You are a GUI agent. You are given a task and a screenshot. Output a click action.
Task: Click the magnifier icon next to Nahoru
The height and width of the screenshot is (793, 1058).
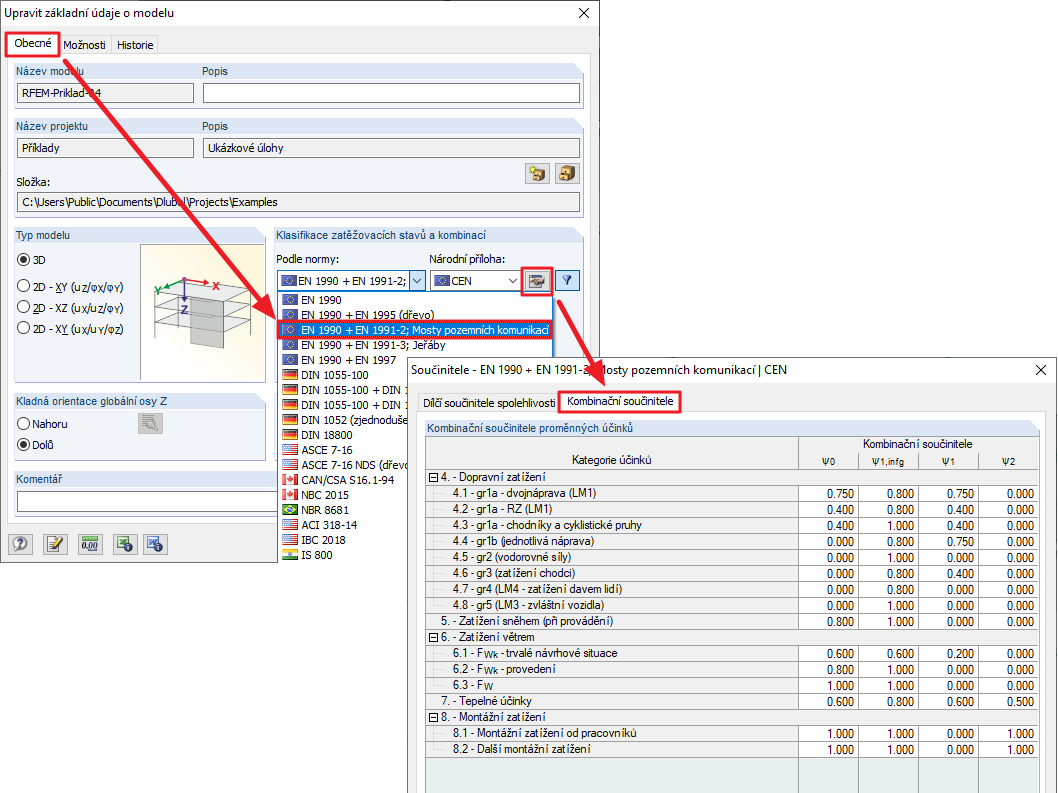pos(150,423)
